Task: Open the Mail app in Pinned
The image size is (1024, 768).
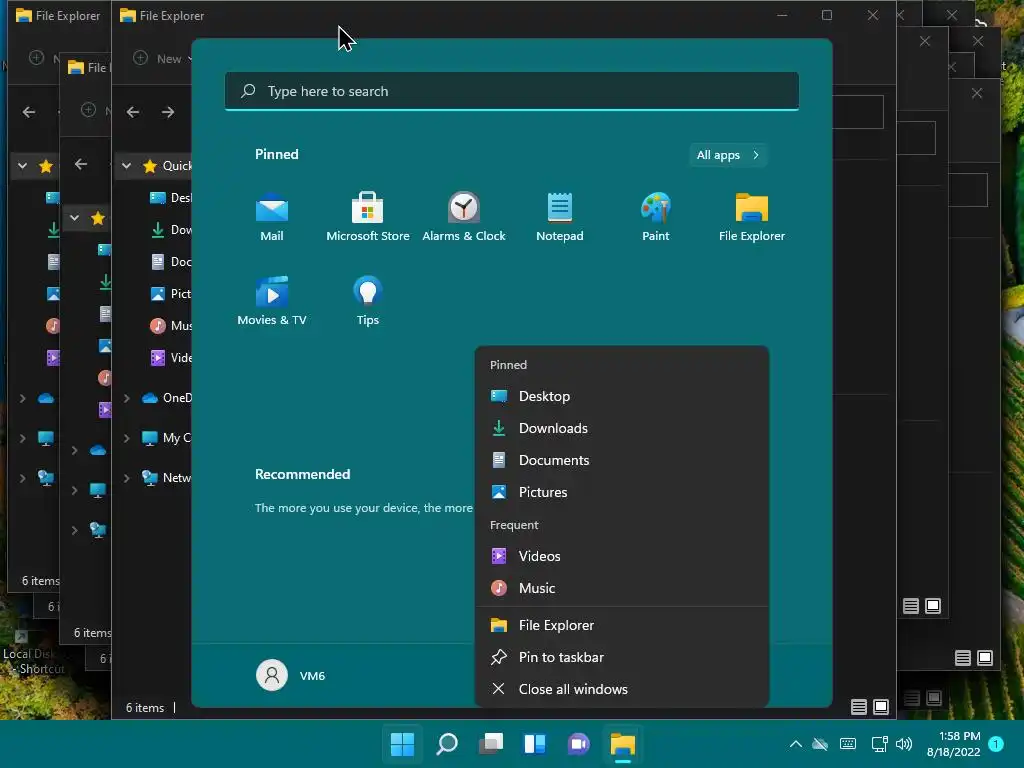Action: pyautogui.click(x=272, y=217)
